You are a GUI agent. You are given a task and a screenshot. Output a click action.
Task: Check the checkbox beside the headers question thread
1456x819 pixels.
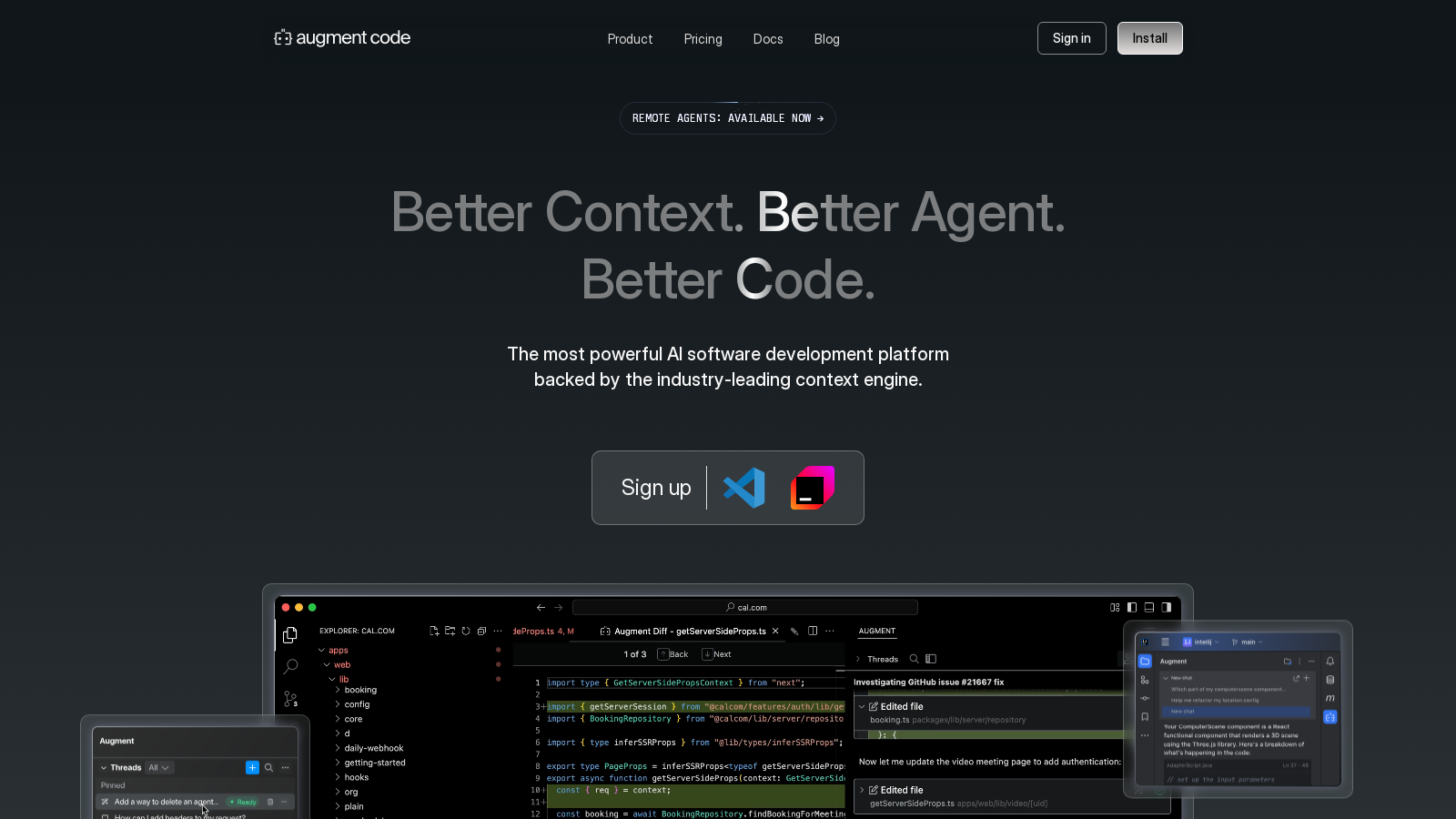pos(105,816)
